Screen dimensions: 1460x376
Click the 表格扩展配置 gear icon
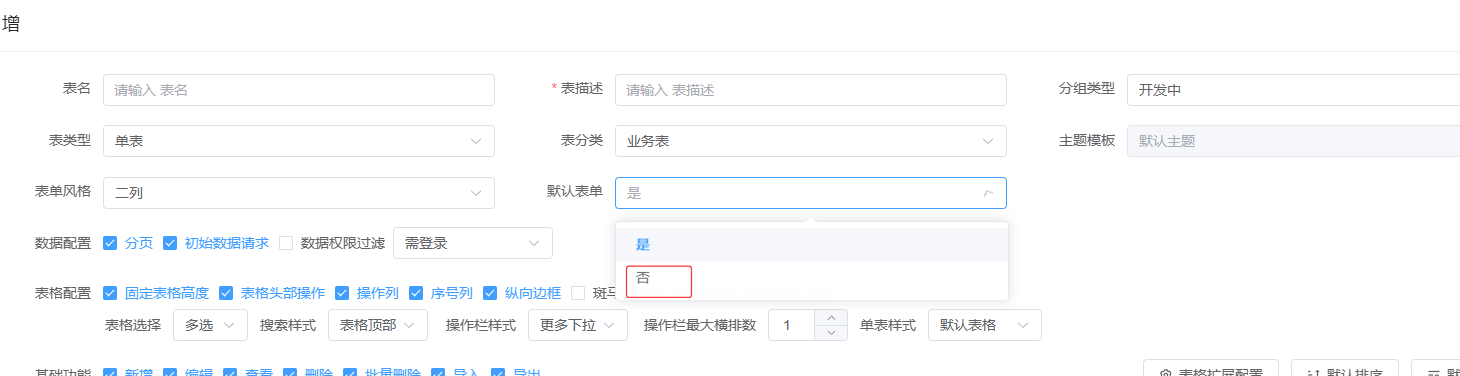pos(1165,373)
